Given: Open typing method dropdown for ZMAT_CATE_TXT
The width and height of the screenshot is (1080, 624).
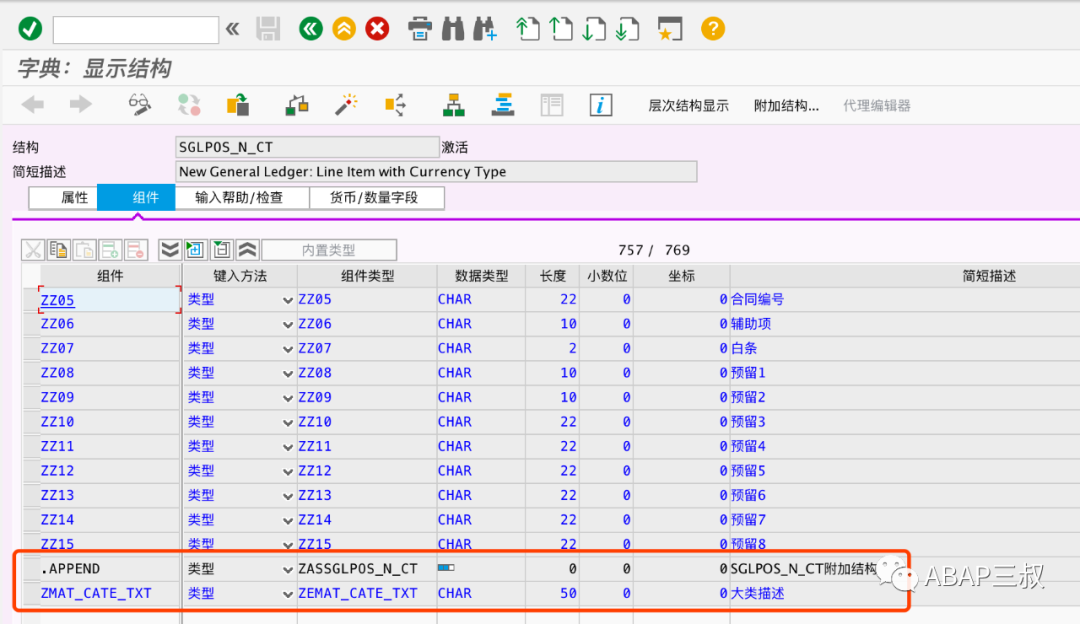Looking at the screenshot, I should pos(287,594).
